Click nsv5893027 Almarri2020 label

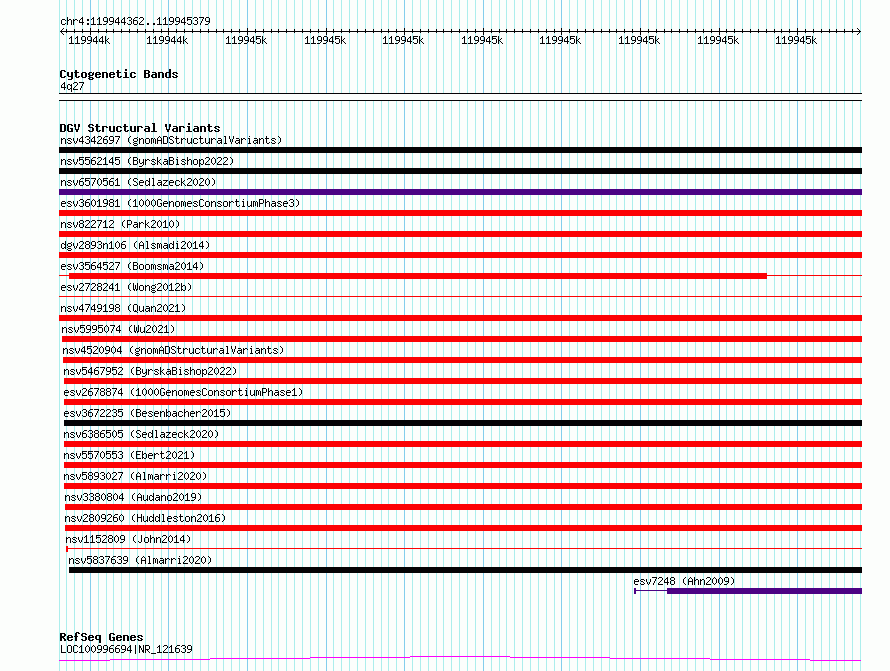136,476
